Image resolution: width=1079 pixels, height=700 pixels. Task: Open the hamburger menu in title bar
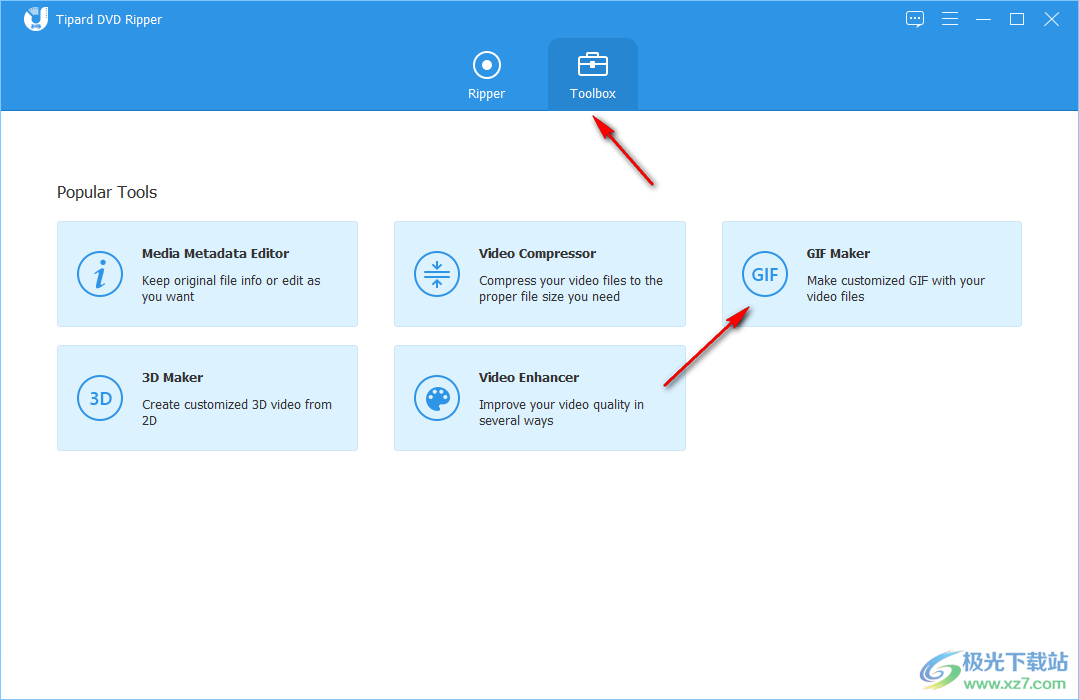(950, 19)
